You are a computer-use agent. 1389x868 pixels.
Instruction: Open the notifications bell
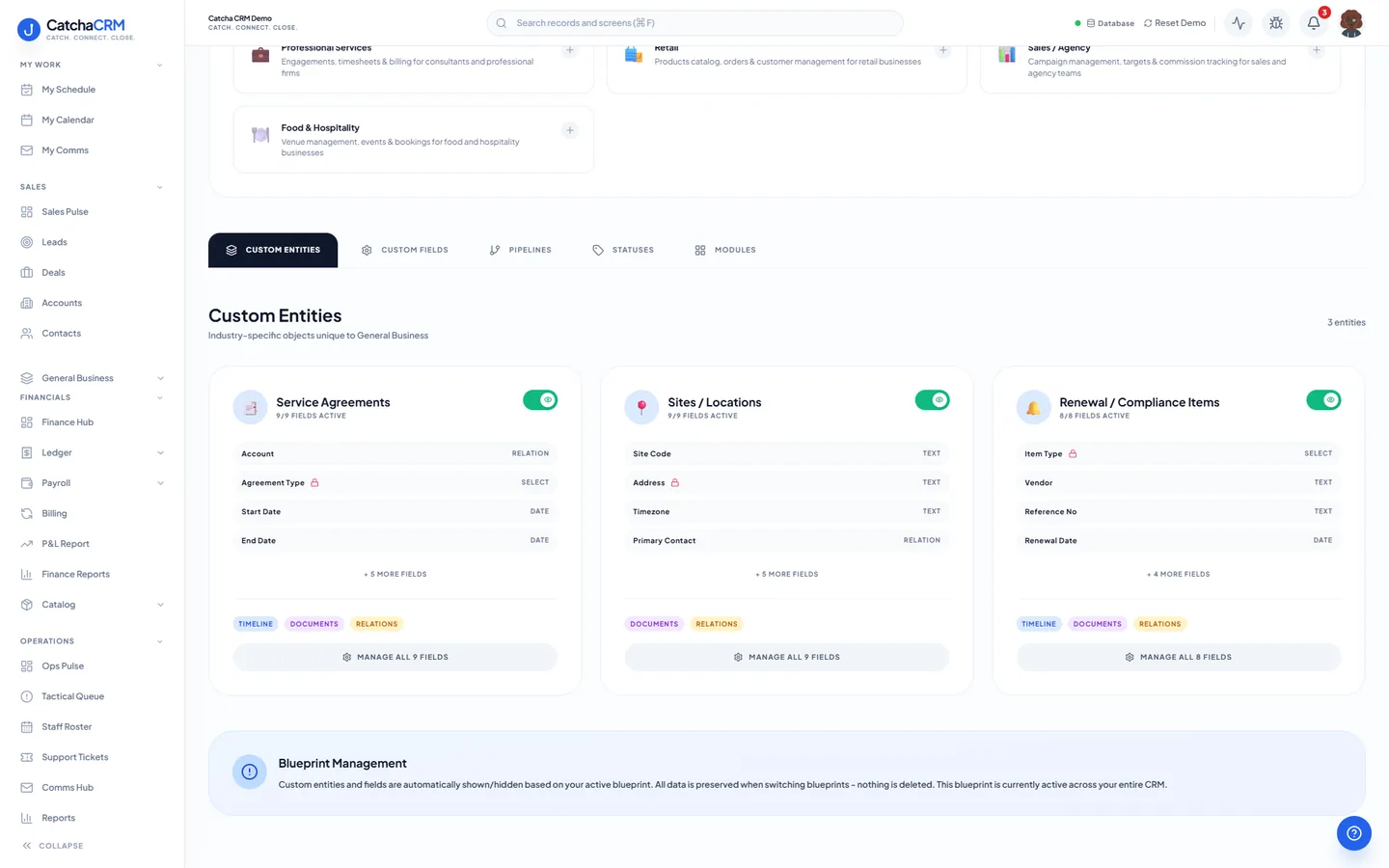tap(1314, 23)
